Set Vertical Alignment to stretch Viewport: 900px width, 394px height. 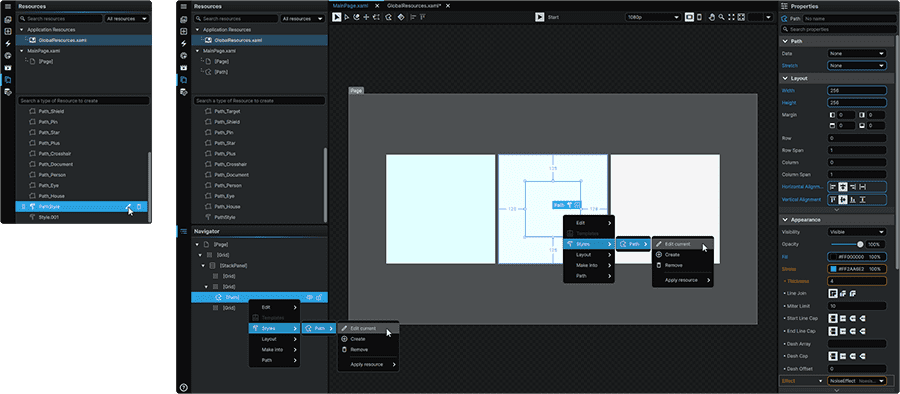(862, 199)
